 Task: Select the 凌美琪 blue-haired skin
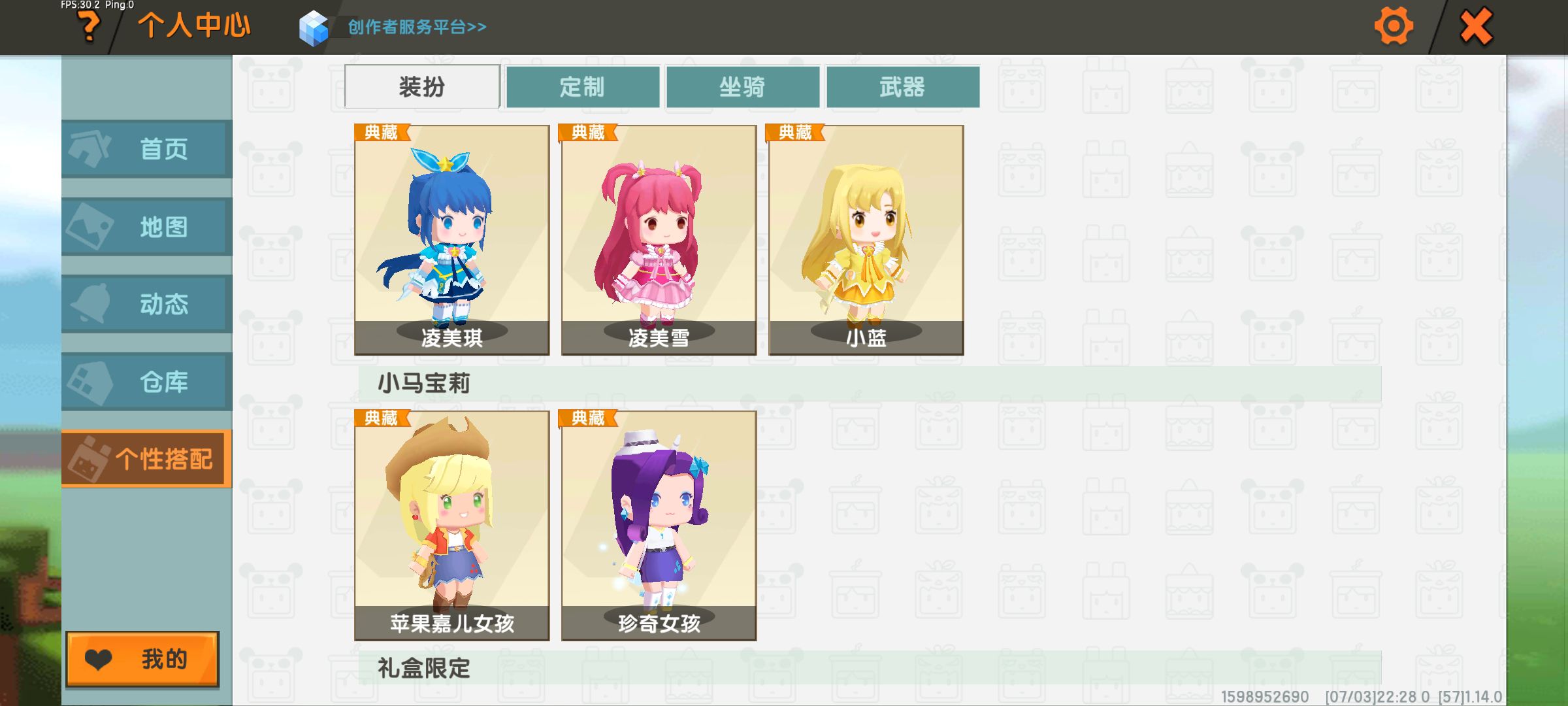click(451, 240)
